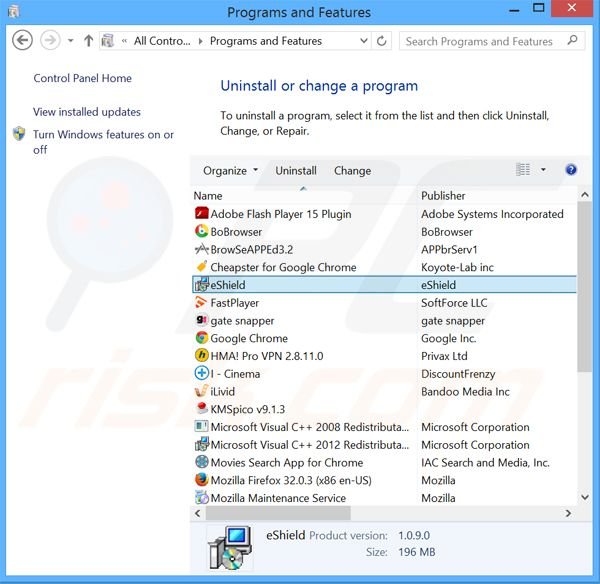Click the Google Chrome program icon

(x=201, y=338)
